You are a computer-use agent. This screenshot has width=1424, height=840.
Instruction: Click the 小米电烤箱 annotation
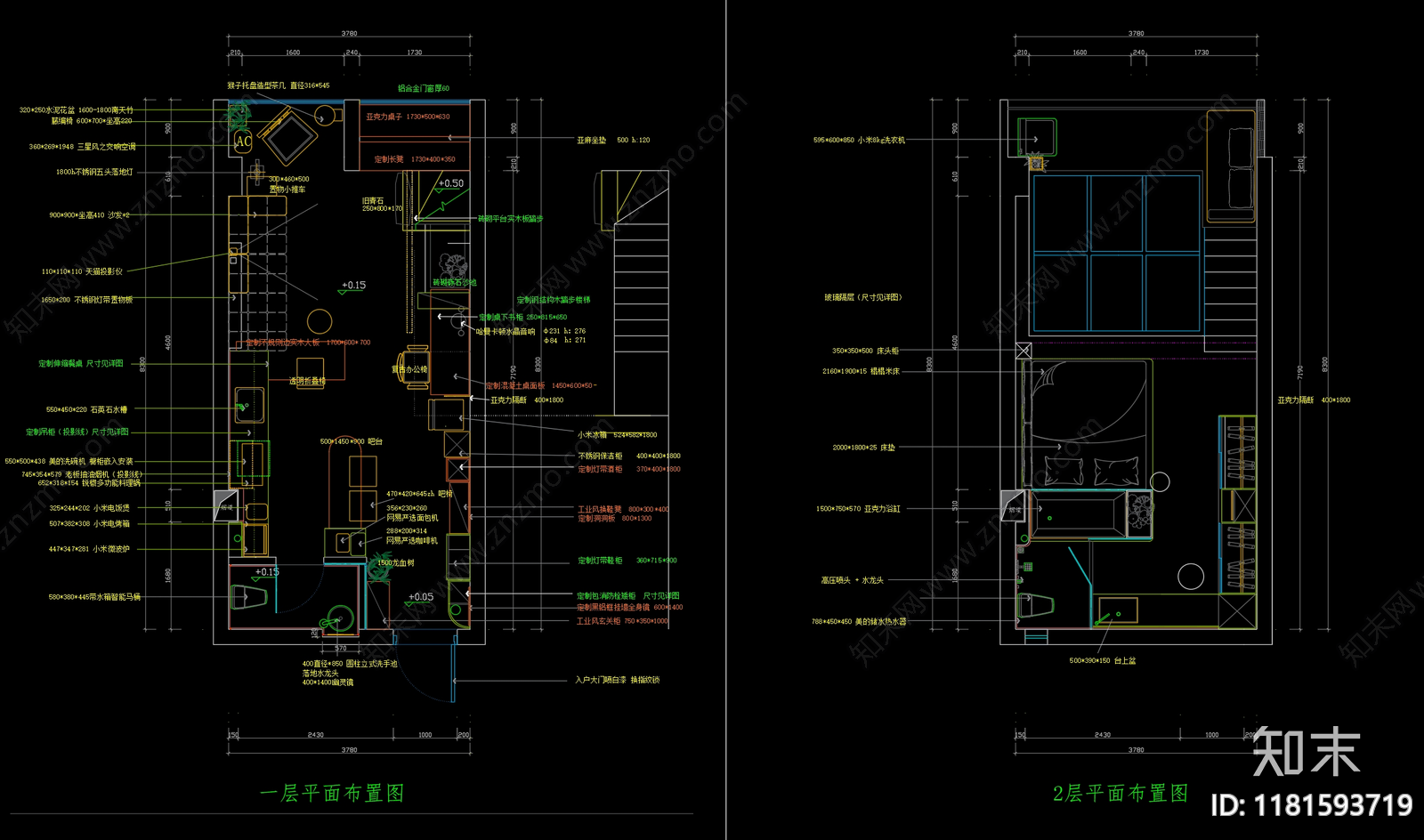click(89, 524)
